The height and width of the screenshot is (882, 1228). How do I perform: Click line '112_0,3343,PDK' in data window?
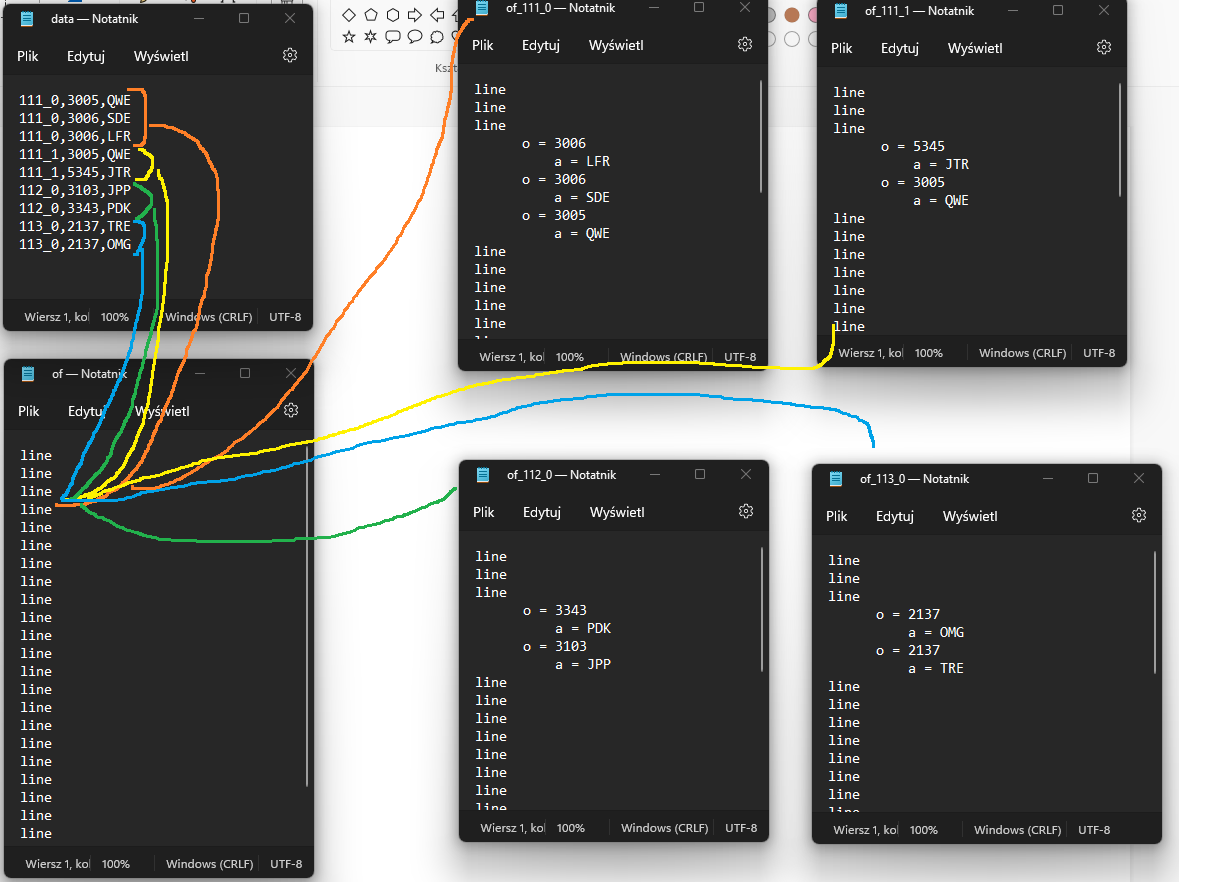click(75, 208)
